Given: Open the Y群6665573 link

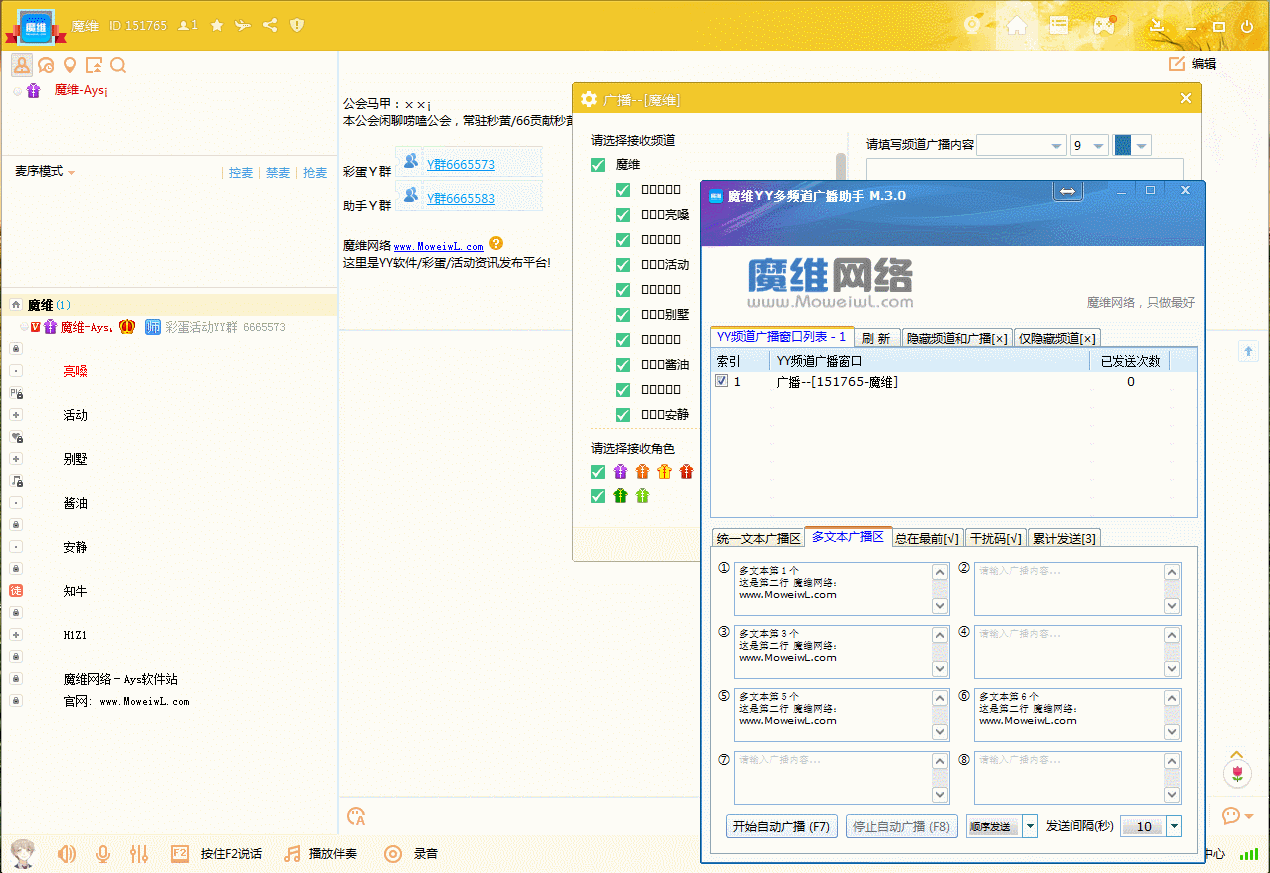Looking at the screenshot, I should [461, 165].
